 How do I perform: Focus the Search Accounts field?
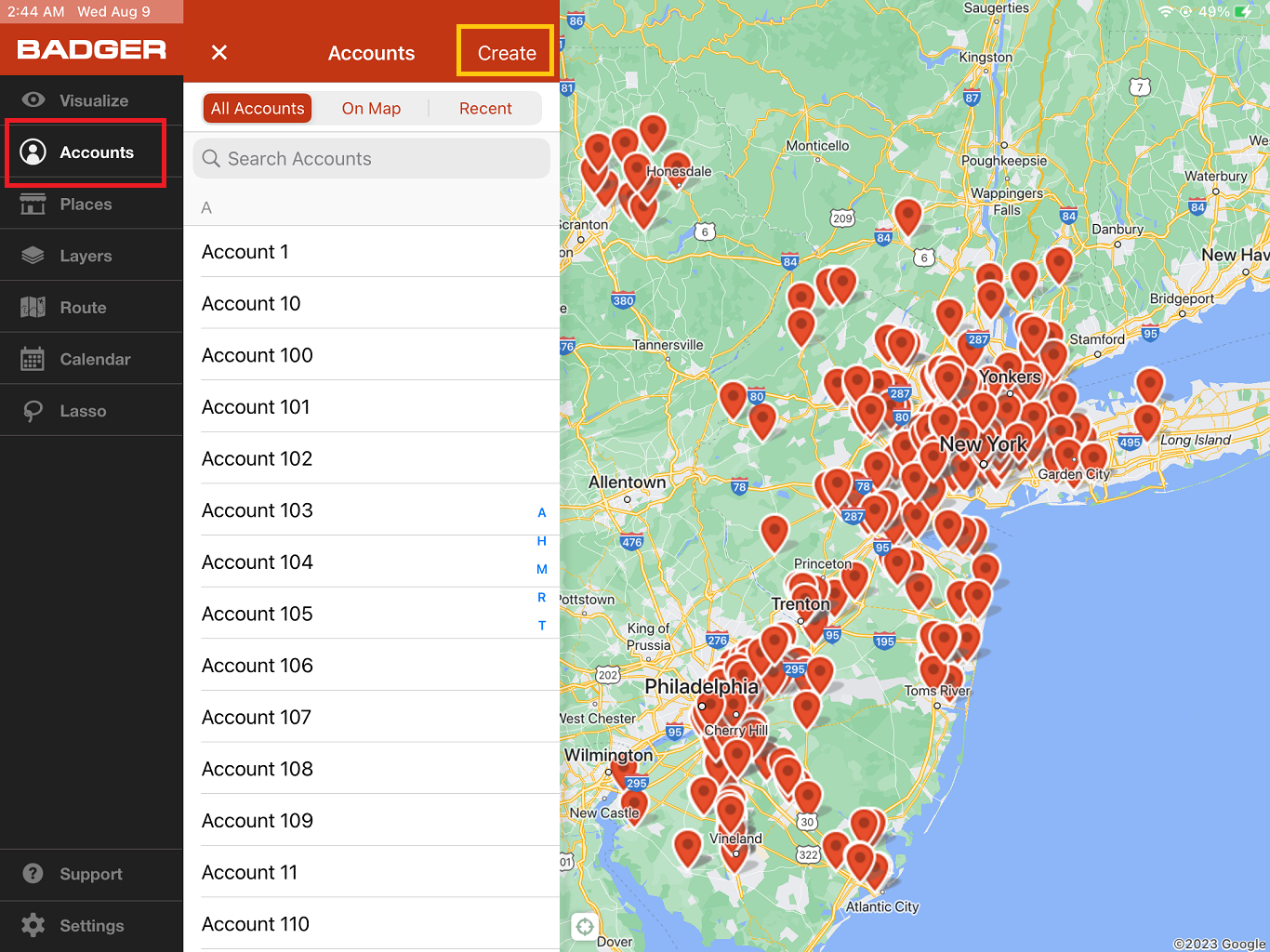tap(372, 159)
